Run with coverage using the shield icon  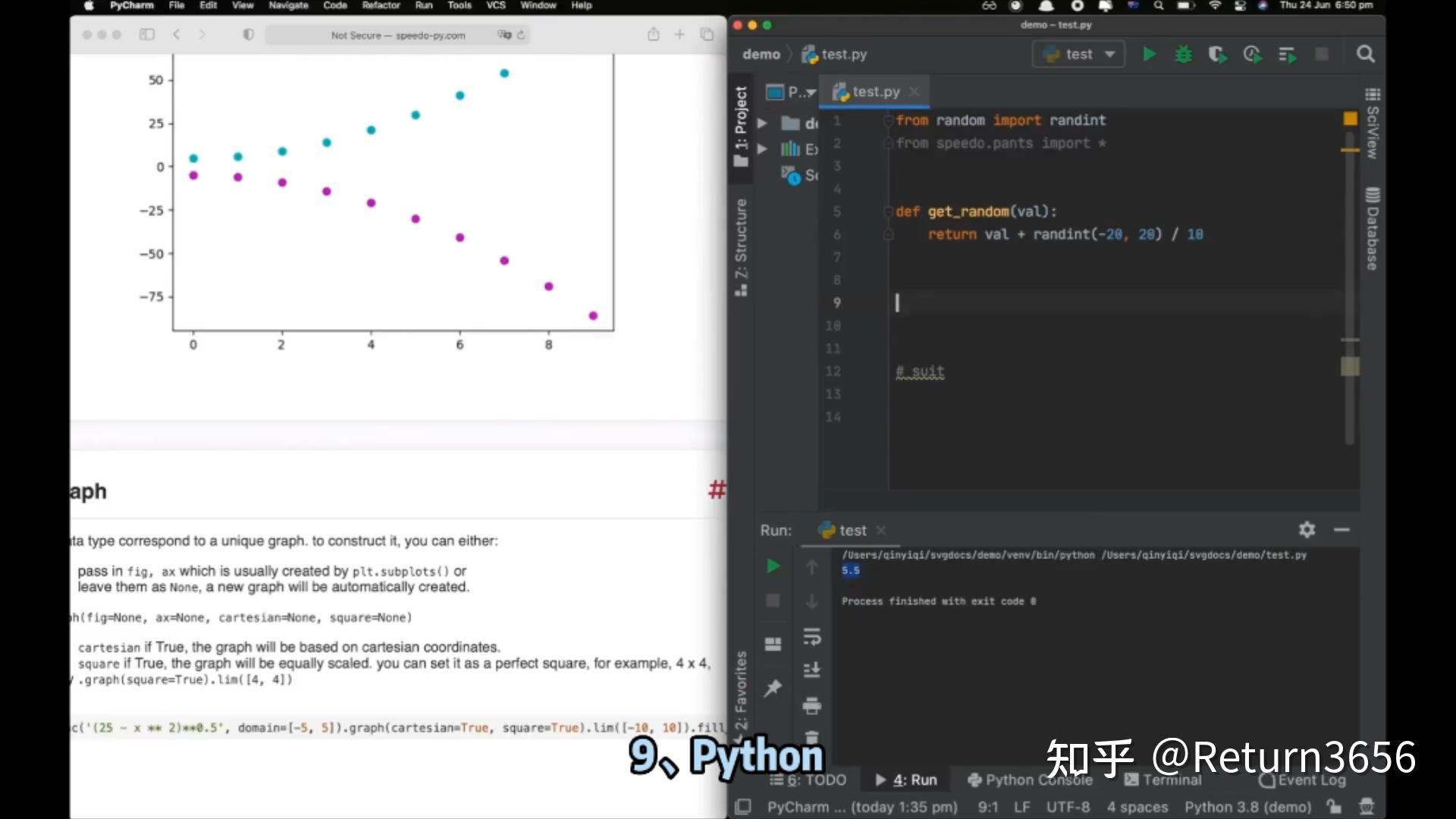pos(1217,54)
